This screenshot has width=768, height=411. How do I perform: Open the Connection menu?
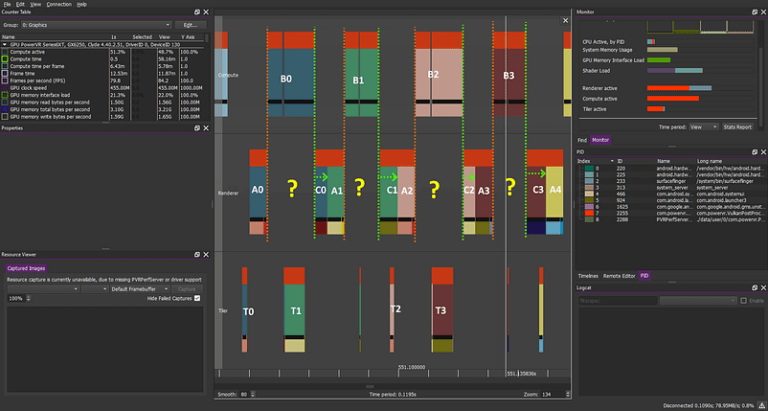click(x=59, y=4)
